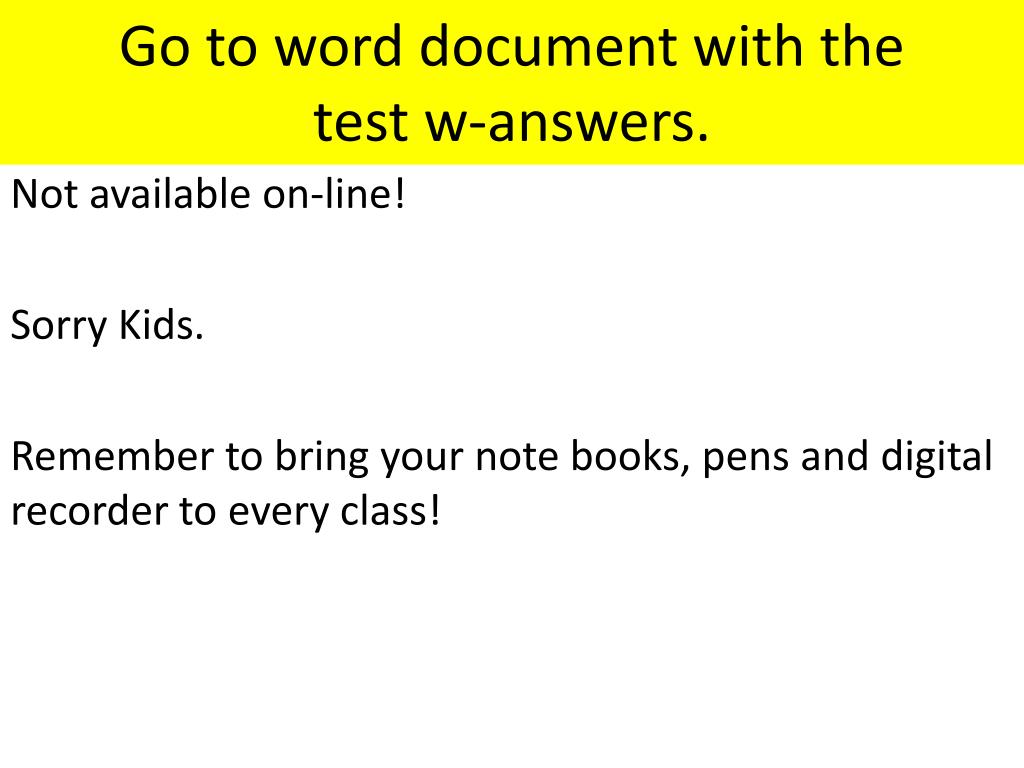Click the word "every" on the last line
Screen dimensions: 1024x768
[x=273, y=514]
